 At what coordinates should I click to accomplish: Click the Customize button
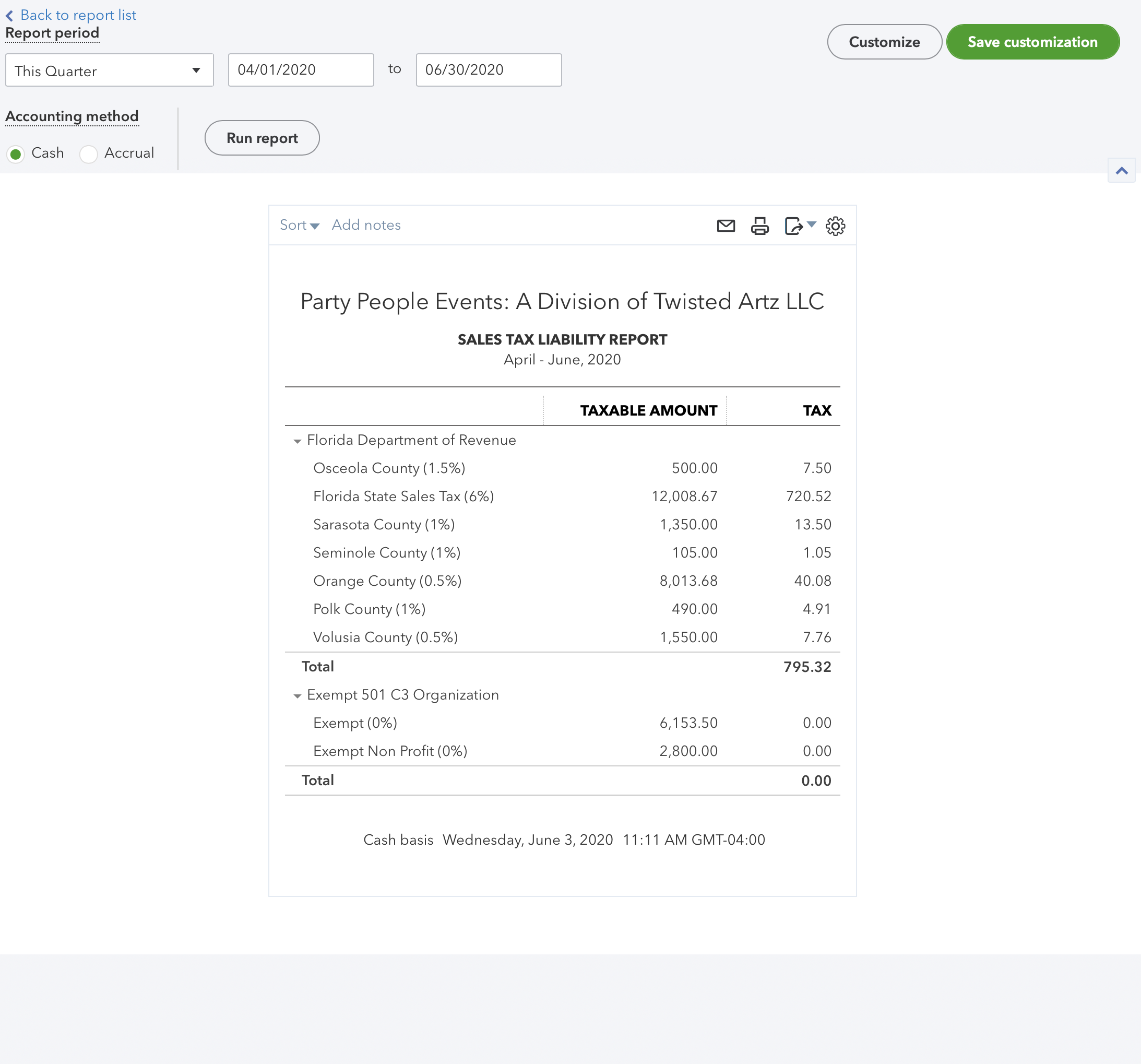click(x=884, y=42)
